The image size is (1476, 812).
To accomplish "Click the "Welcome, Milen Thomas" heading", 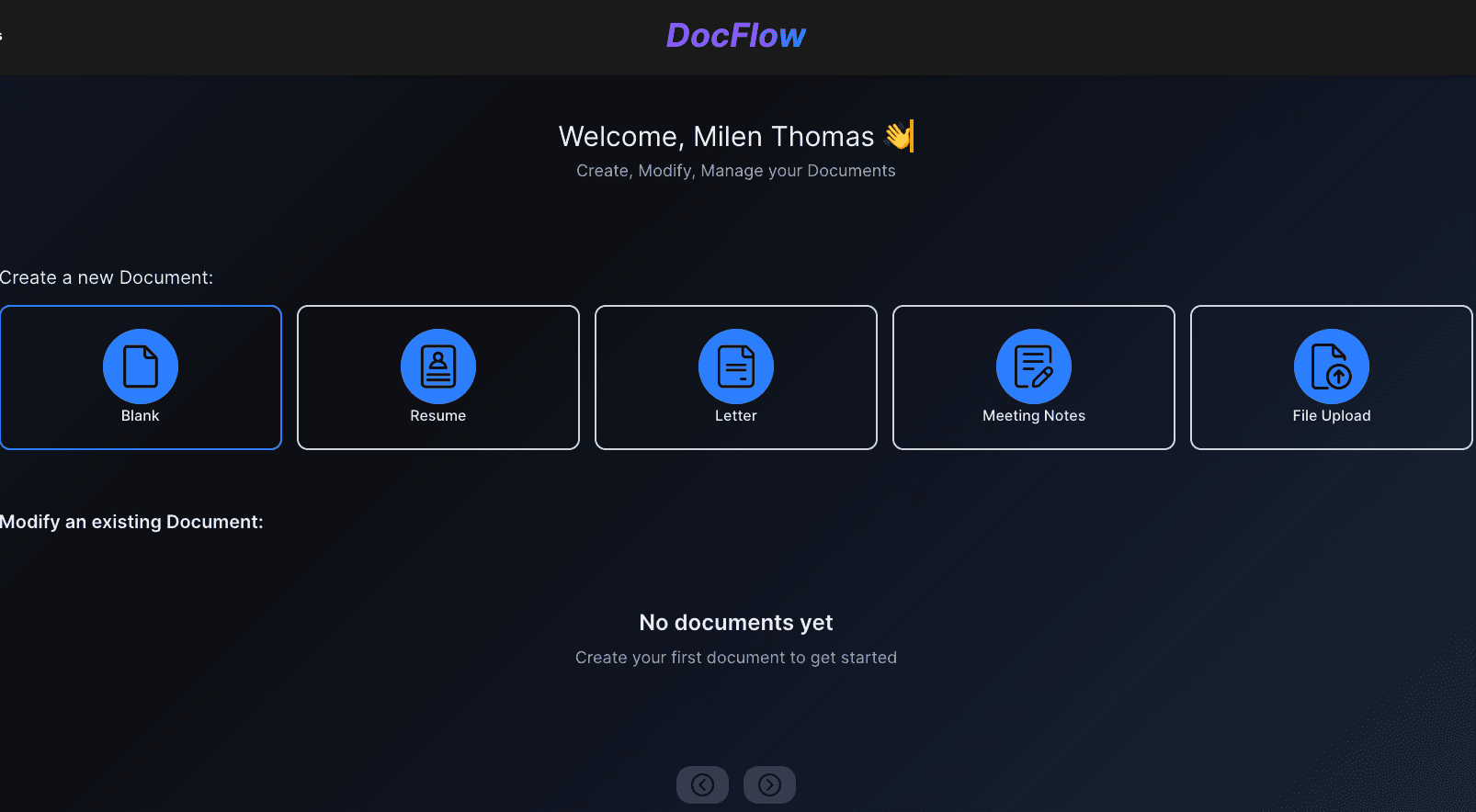I will click(x=736, y=137).
